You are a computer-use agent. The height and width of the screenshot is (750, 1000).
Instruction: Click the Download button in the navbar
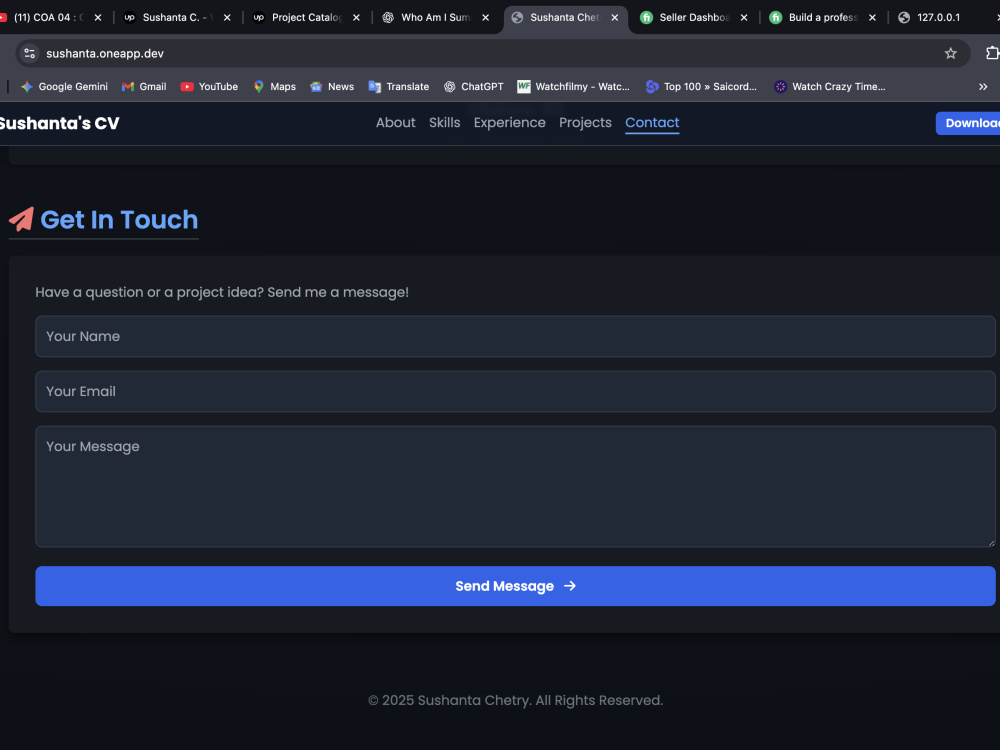coord(968,123)
